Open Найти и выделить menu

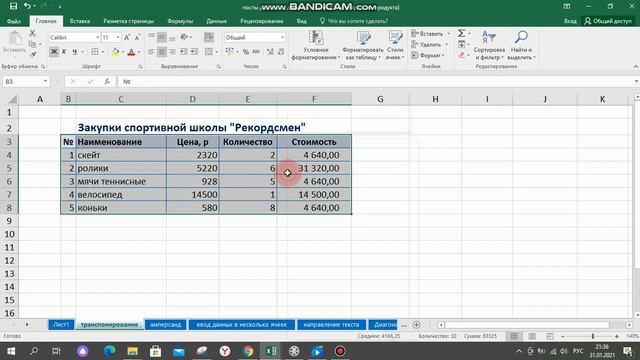pyautogui.click(x=521, y=45)
